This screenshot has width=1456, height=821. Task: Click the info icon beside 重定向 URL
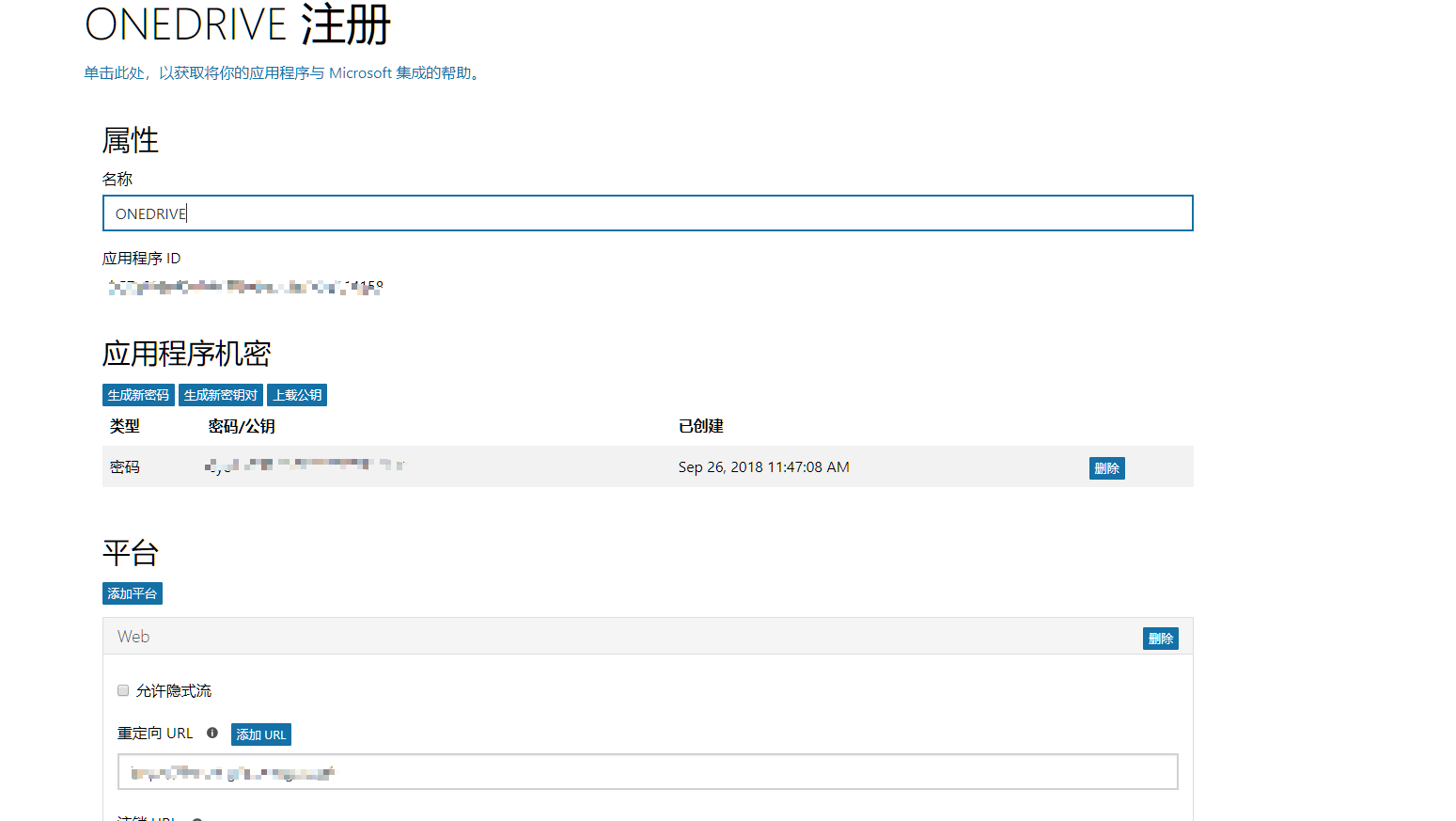point(212,733)
